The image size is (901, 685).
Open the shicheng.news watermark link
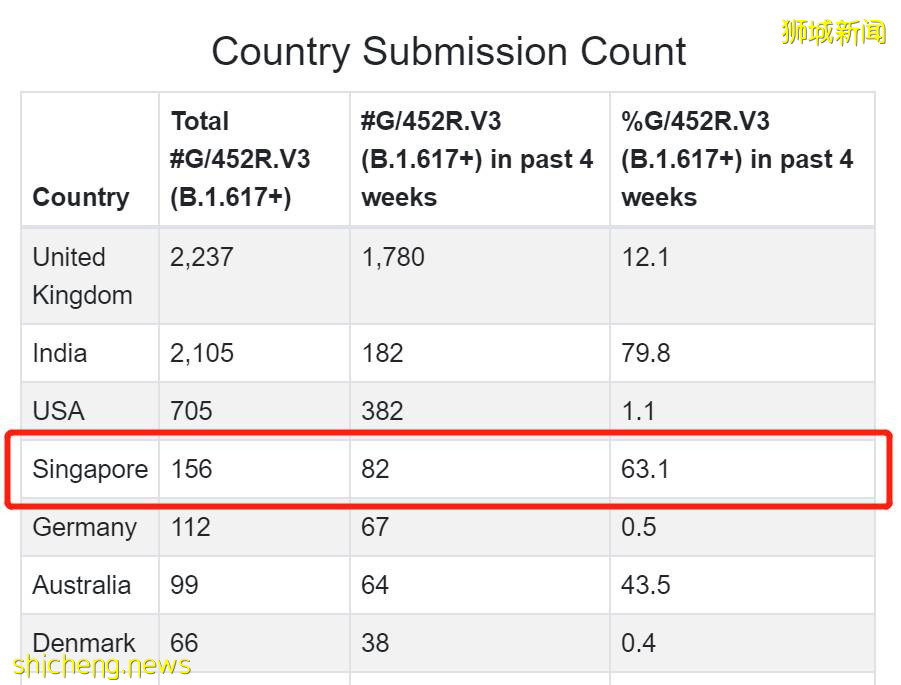pos(101,665)
